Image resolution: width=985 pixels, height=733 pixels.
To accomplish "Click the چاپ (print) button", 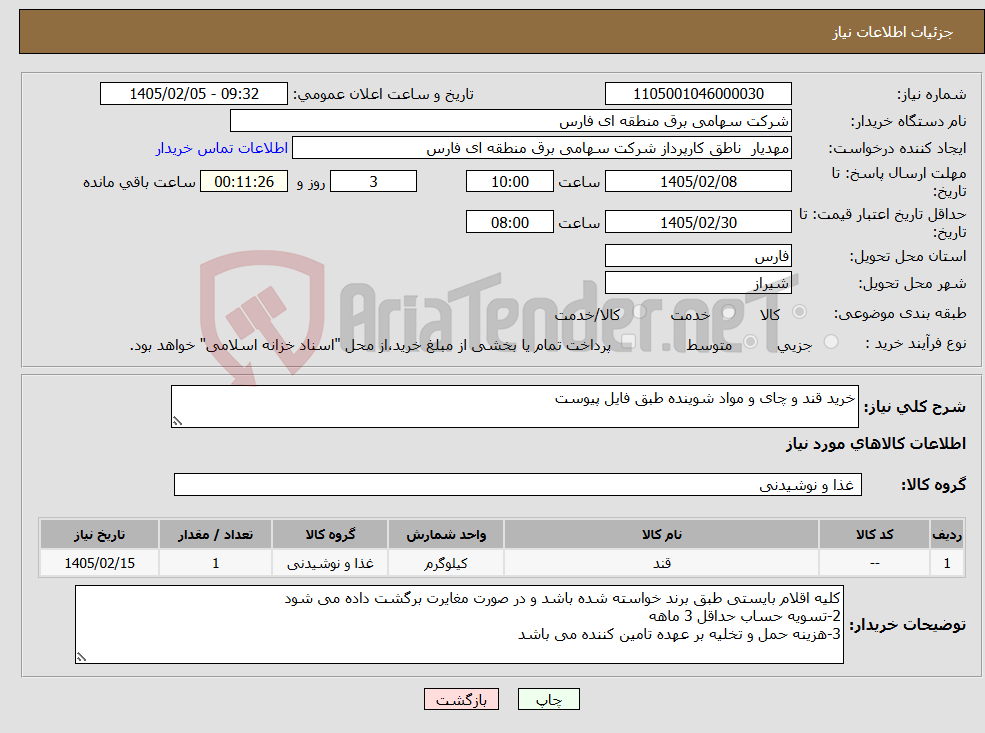I will (548, 699).
